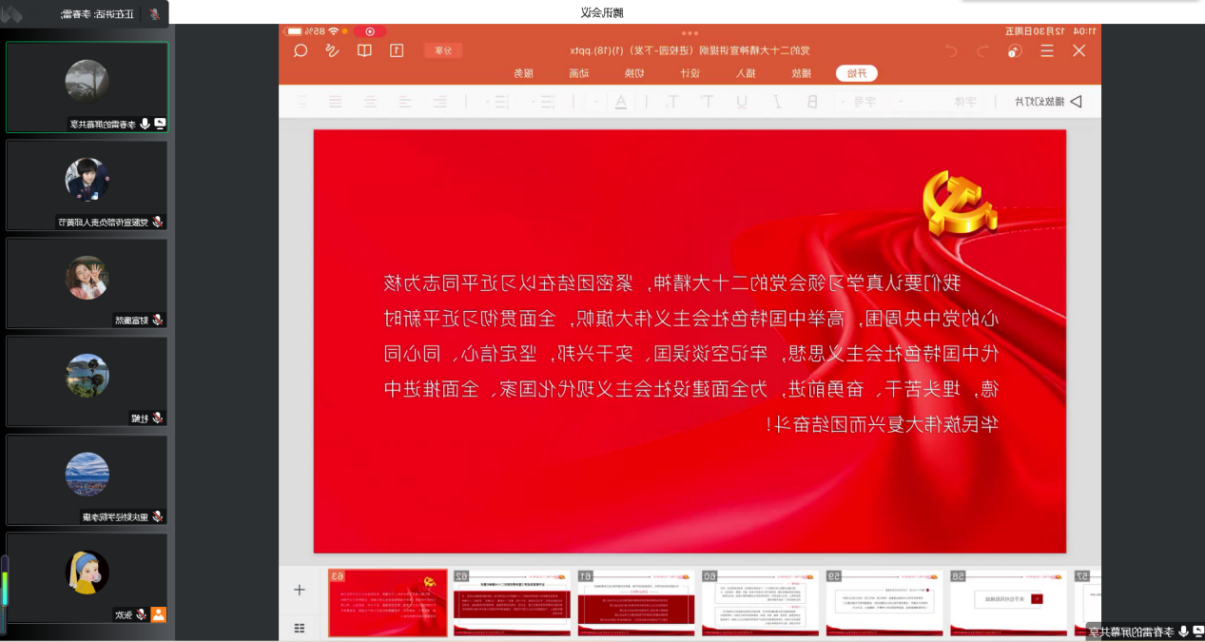Open the search magnifier in the WPS title bar
Image resolution: width=1205 pixels, height=642 pixels.
click(300, 50)
